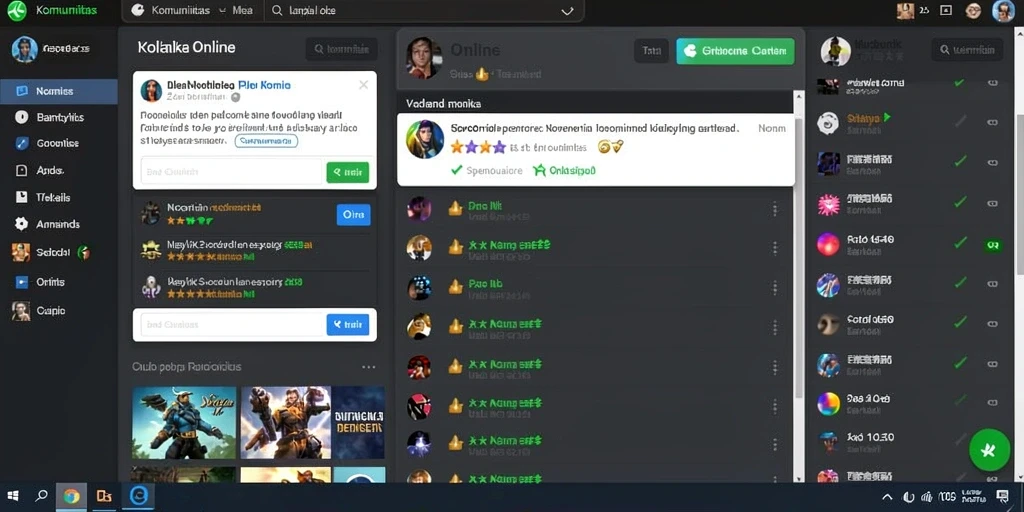Click the thumbs-up icon beside Dno Nk

click(x=455, y=208)
